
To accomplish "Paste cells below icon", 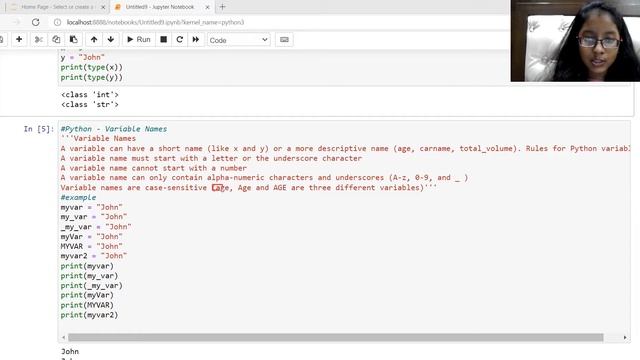I will click(x=73, y=40).
